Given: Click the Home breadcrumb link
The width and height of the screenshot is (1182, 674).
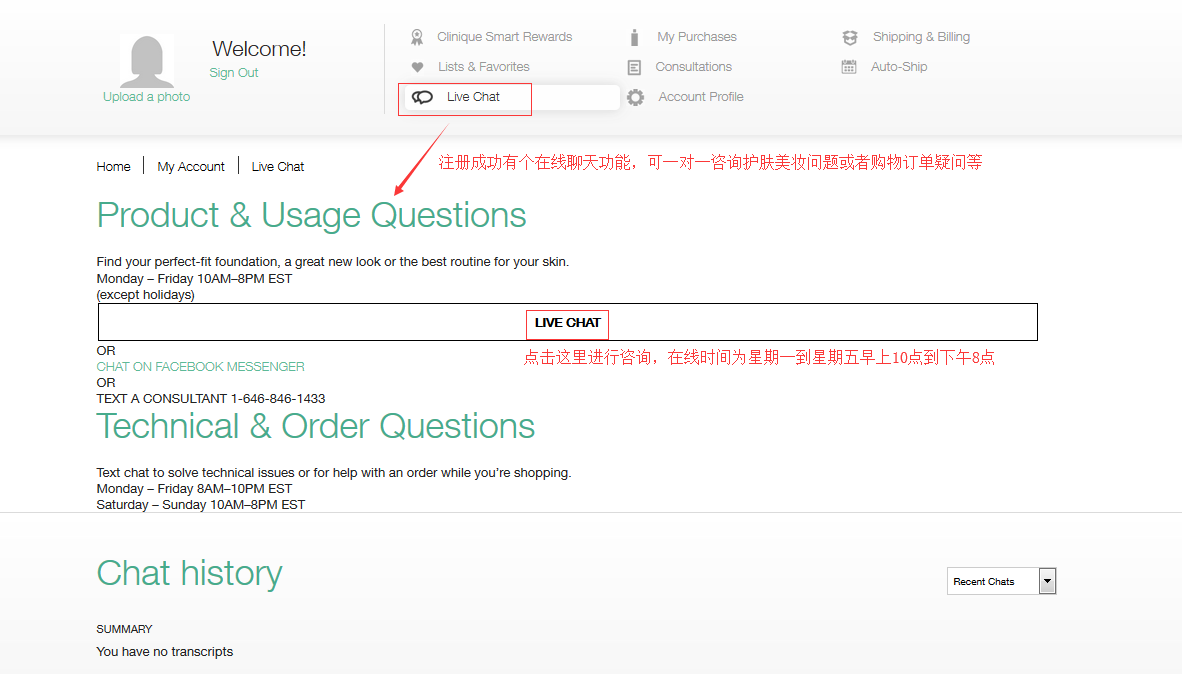Looking at the screenshot, I should pyautogui.click(x=113, y=167).
